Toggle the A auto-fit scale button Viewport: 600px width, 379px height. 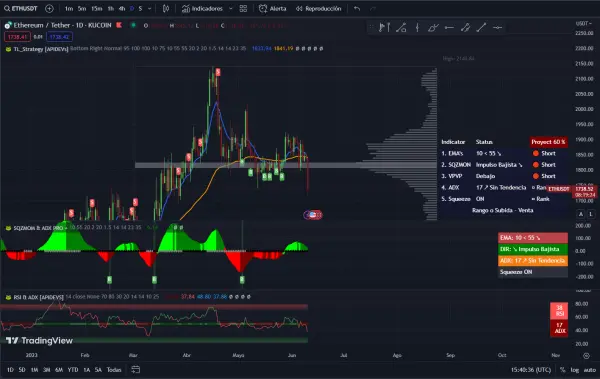(581, 214)
